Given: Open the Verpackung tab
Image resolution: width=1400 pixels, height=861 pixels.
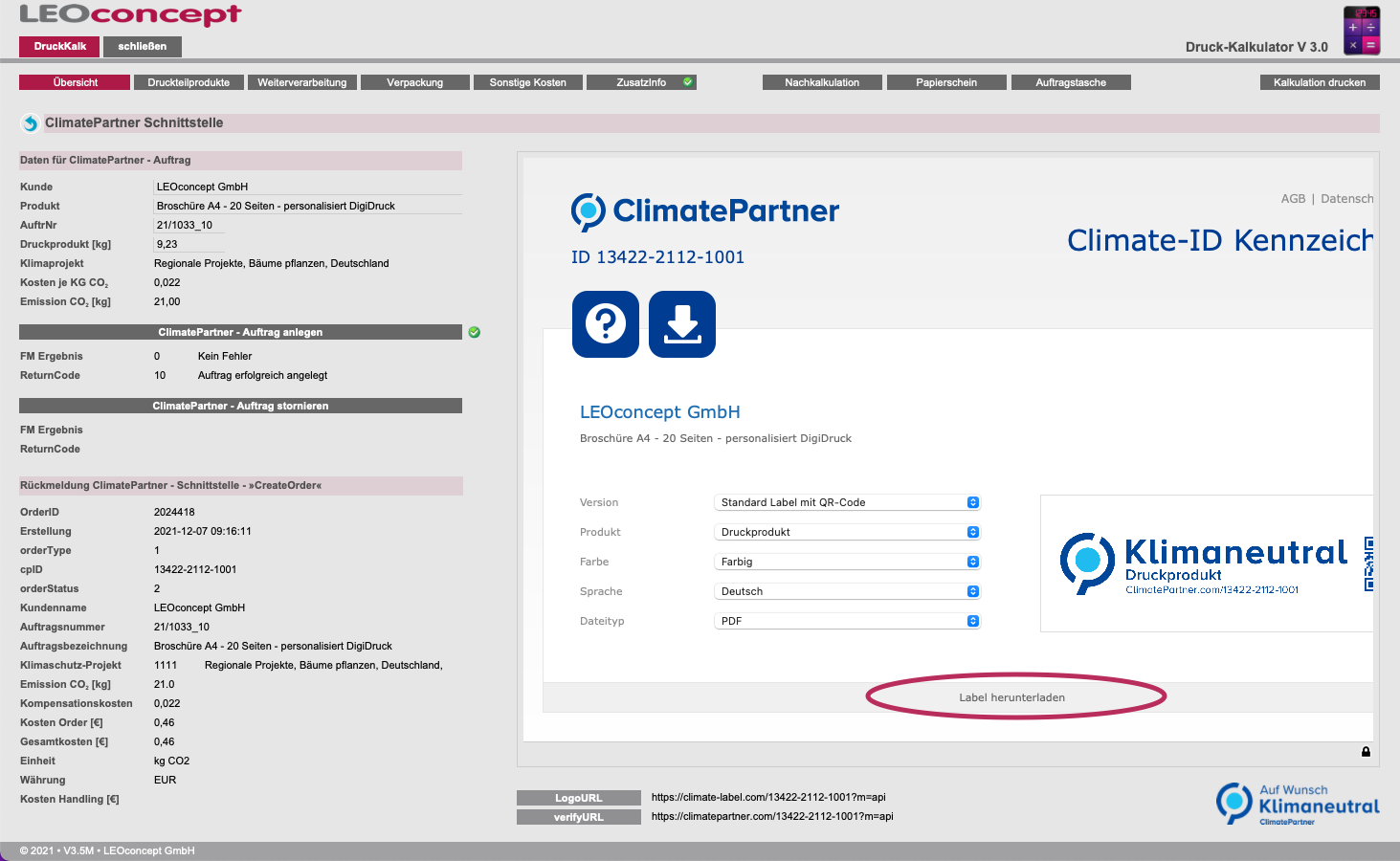Looking at the screenshot, I should 415,82.
